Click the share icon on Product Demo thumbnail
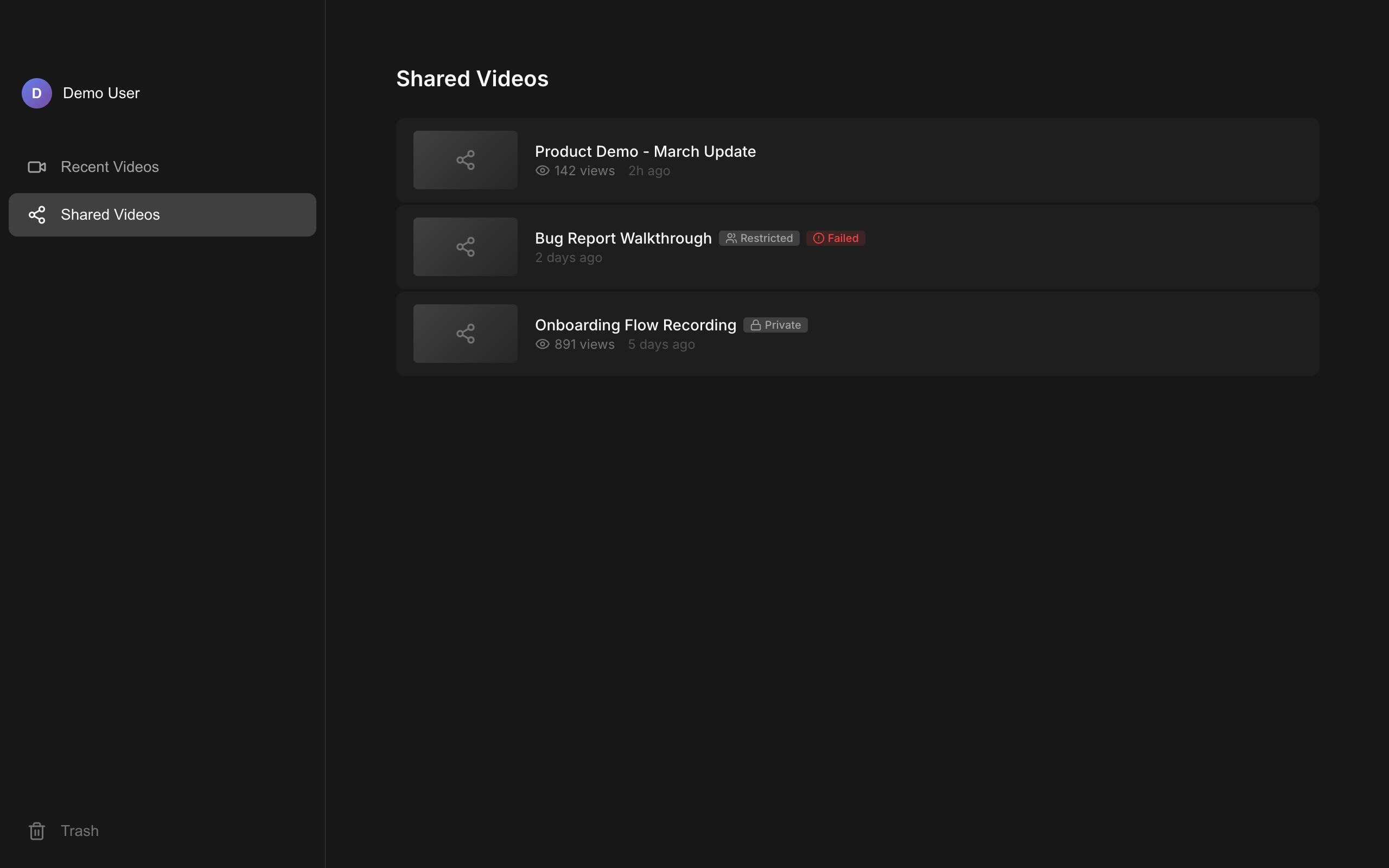This screenshot has width=1389, height=868. coord(465,159)
